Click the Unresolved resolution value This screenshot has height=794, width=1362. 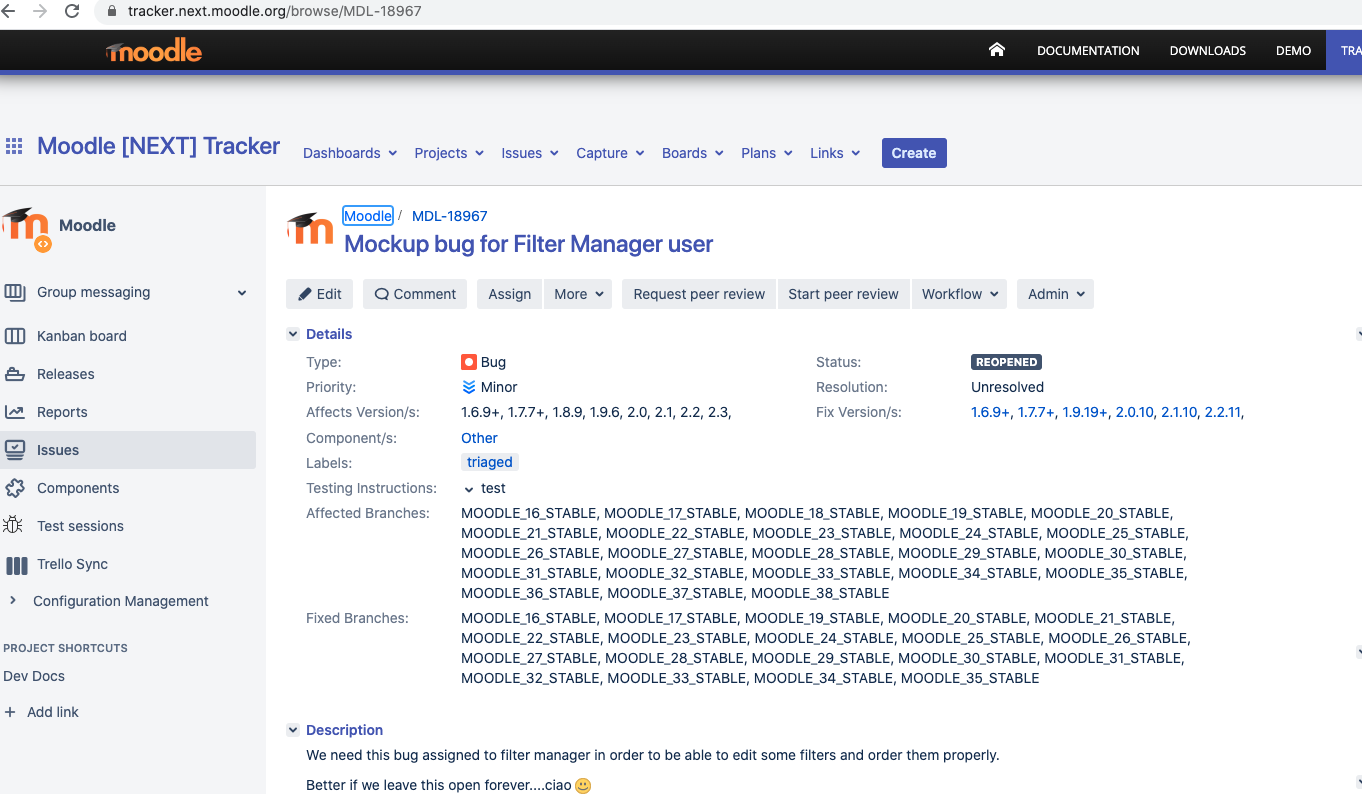coord(1007,387)
